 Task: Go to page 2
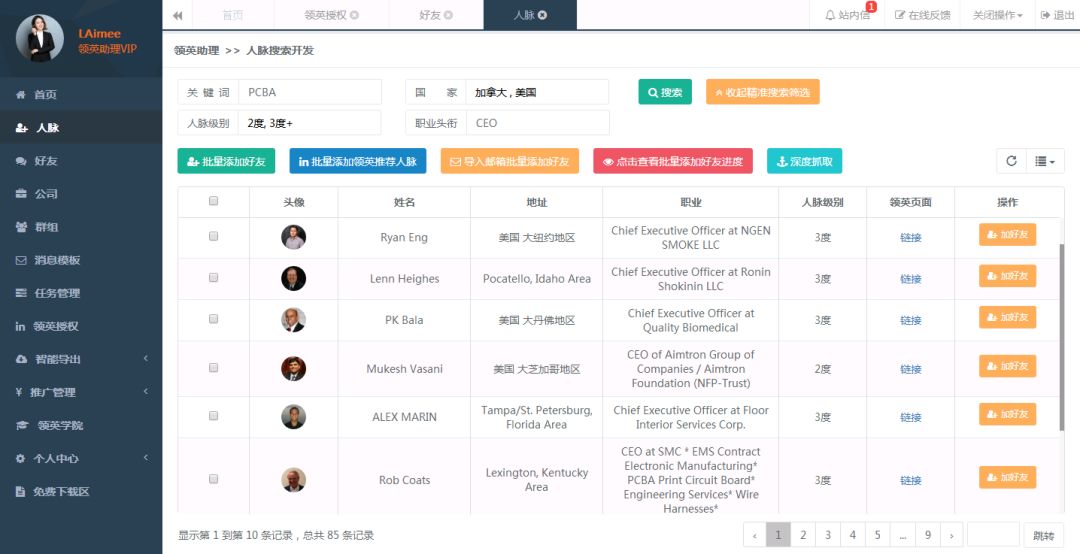click(x=803, y=535)
